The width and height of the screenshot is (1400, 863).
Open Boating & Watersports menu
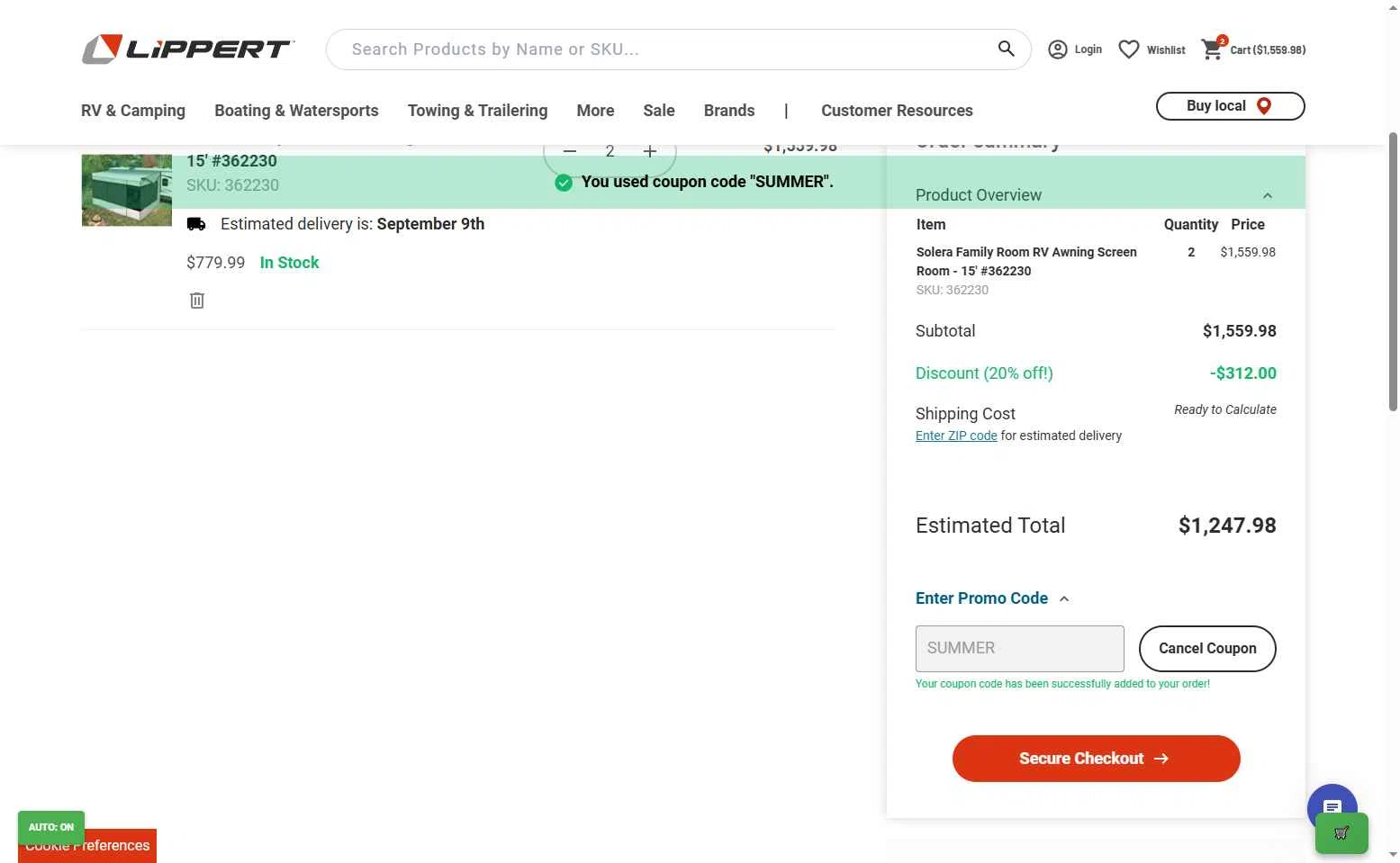pyautogui.click(x=296, y=111)
